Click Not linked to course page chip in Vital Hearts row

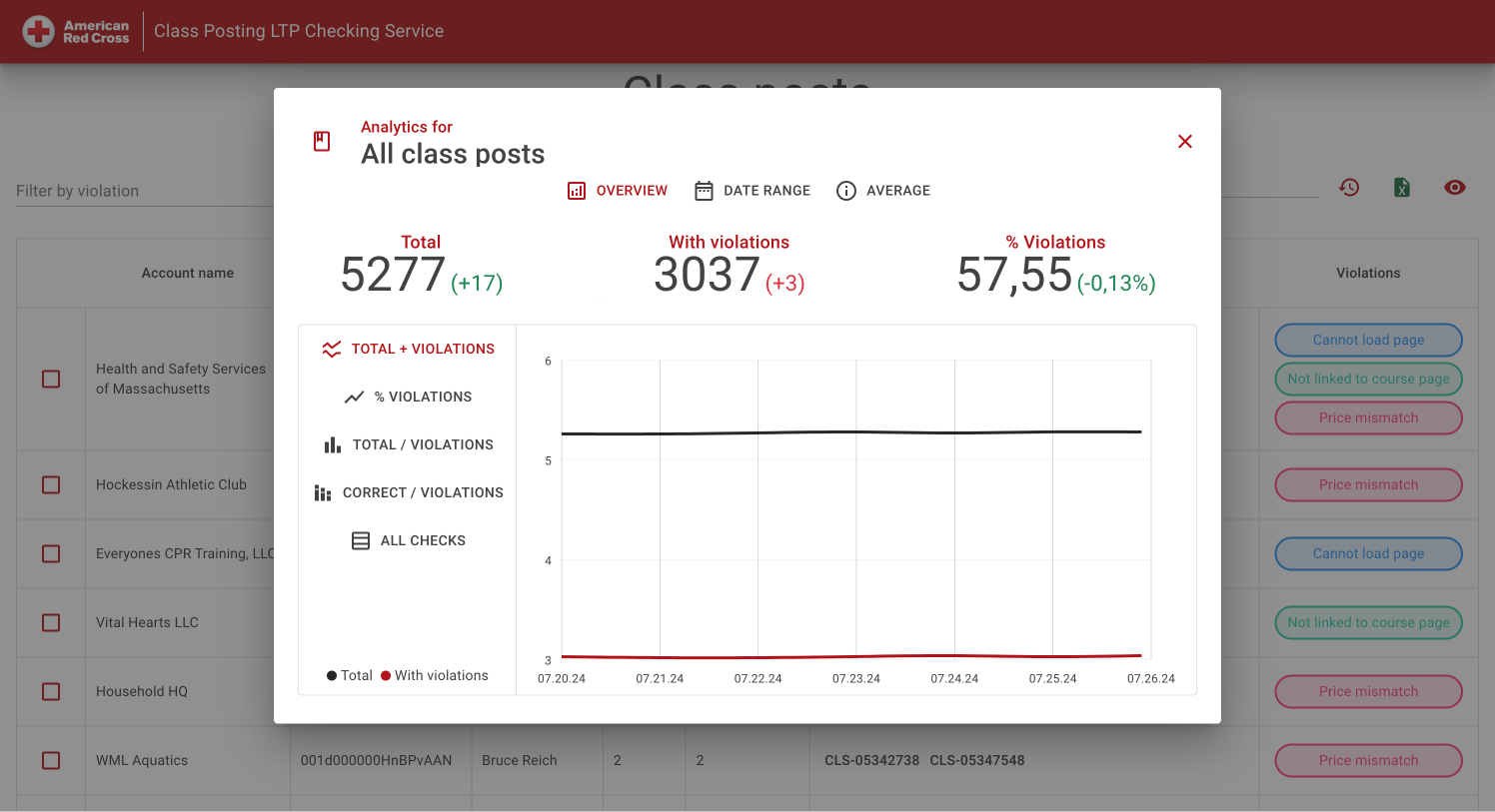point(1368,622)
